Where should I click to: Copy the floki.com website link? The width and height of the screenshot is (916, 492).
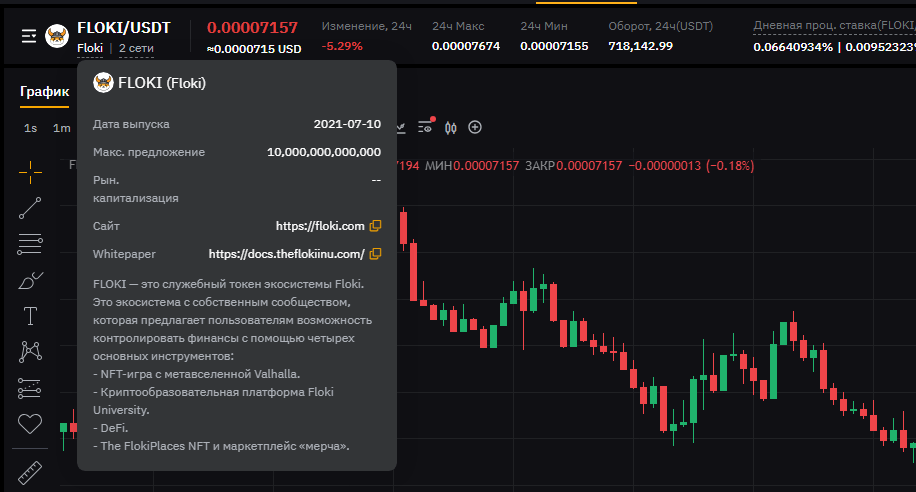(x=376, y=226)
